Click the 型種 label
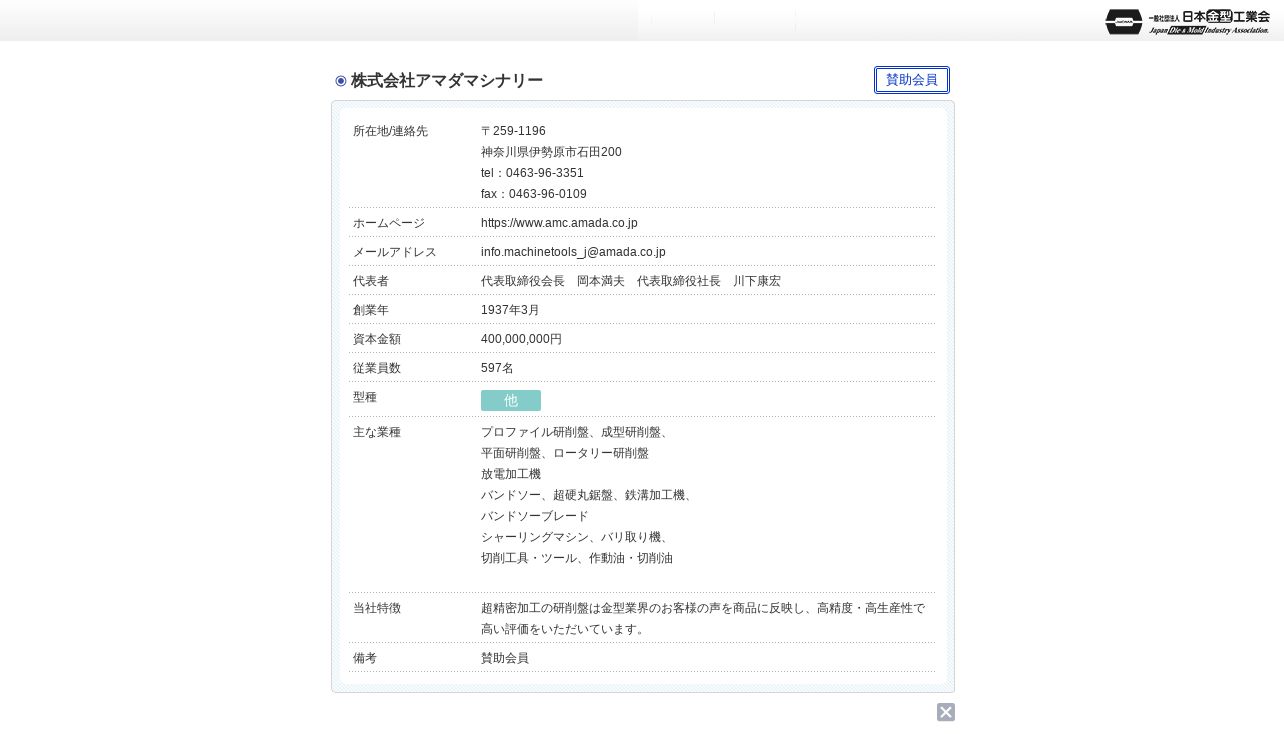 (x=365, y=397)
